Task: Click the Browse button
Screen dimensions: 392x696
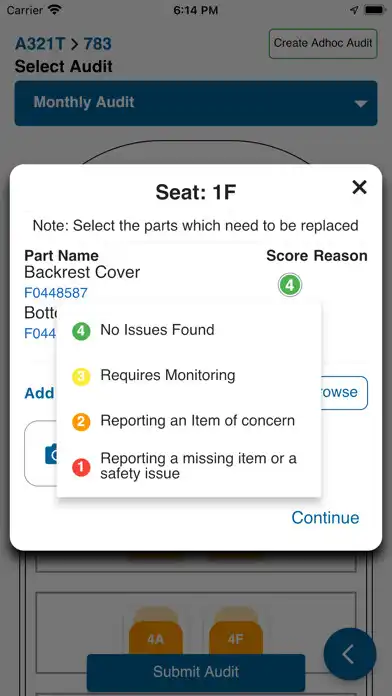Action: 341,393
